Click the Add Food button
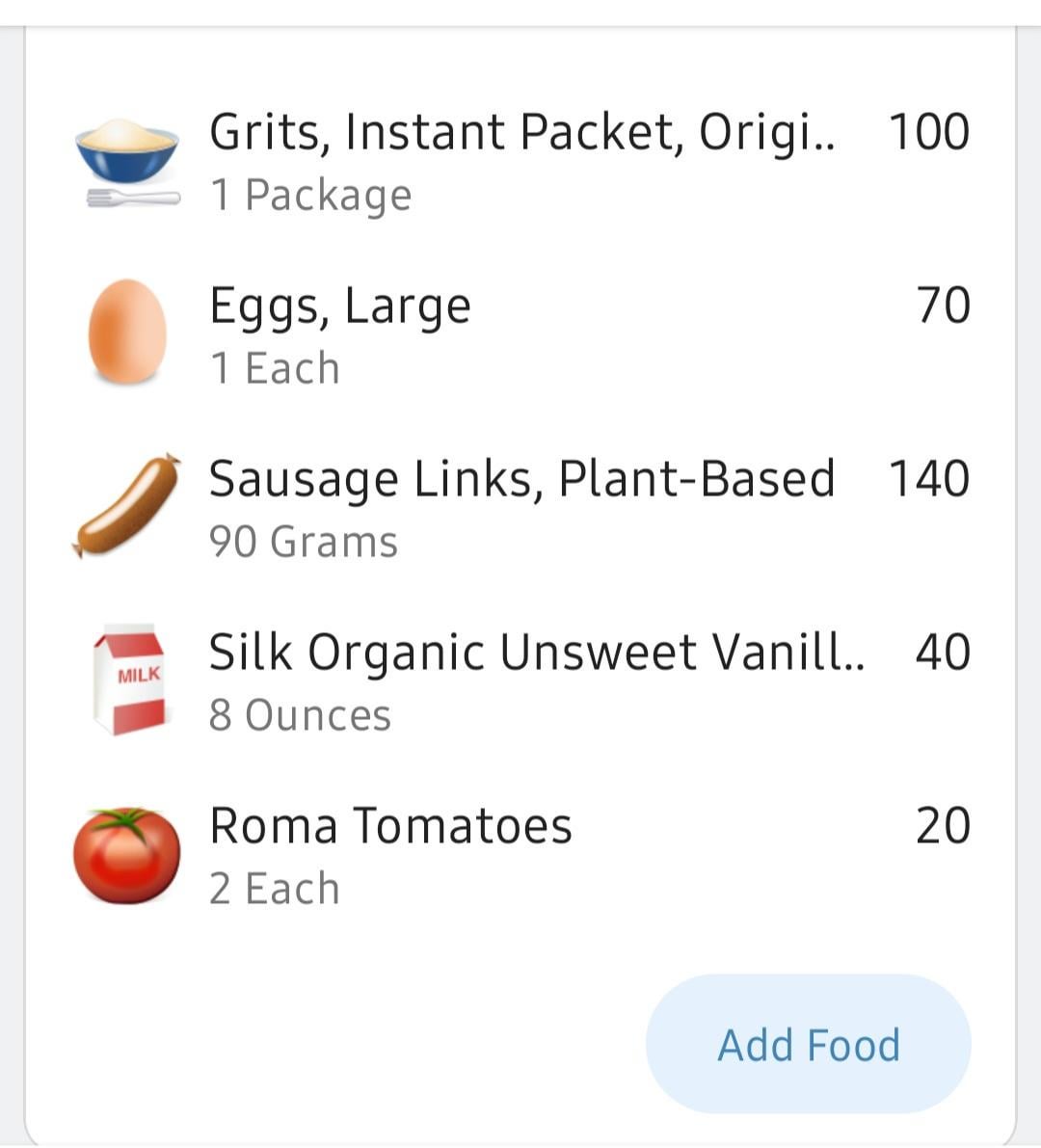Image resolution: width=1041 pixels, height=1148 pixels. (x=808, y=1044)
